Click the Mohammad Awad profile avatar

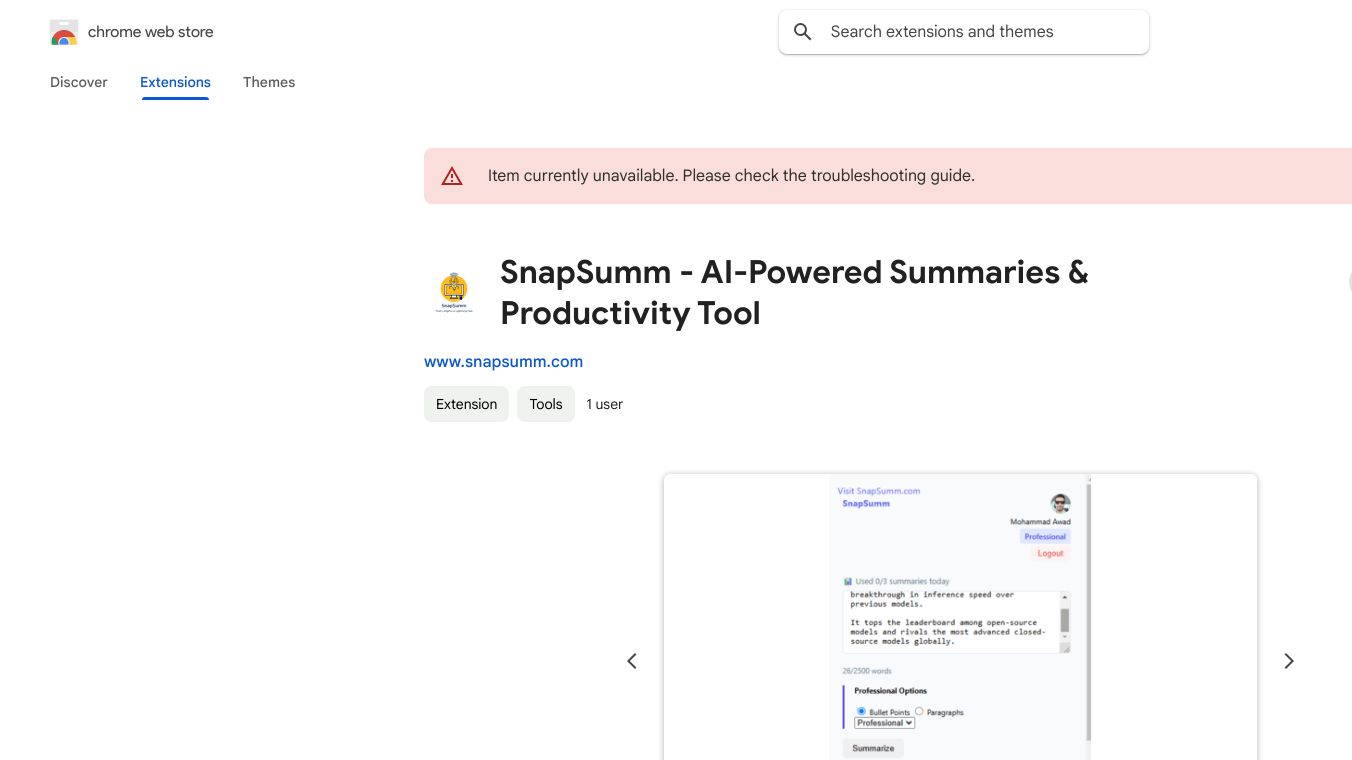1060,503
